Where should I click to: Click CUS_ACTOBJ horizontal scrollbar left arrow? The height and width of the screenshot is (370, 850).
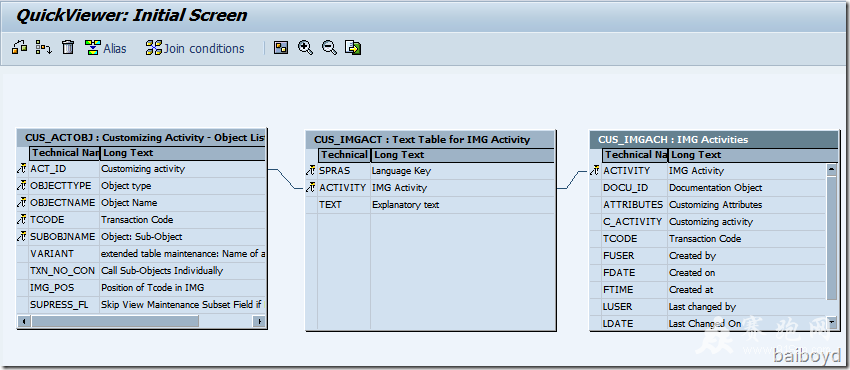point(23,321)
